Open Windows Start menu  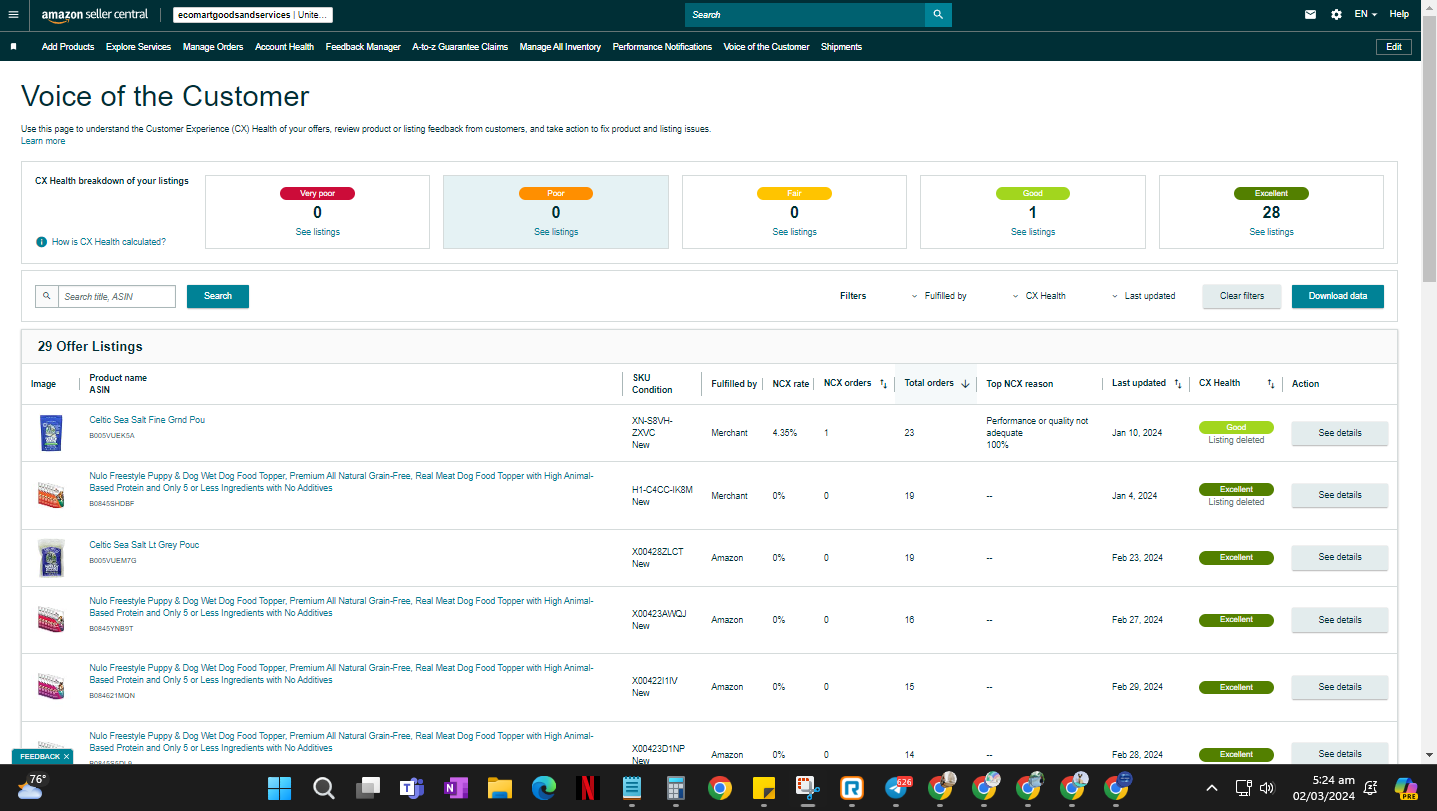280,788
